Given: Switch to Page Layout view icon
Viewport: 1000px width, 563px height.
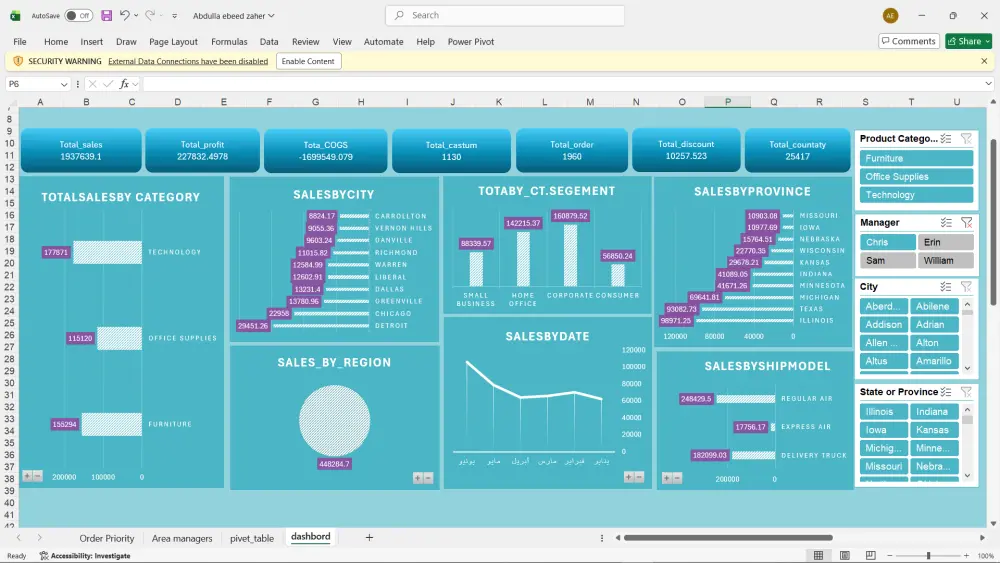Looking at the screenshot, I should pos(844,555).
